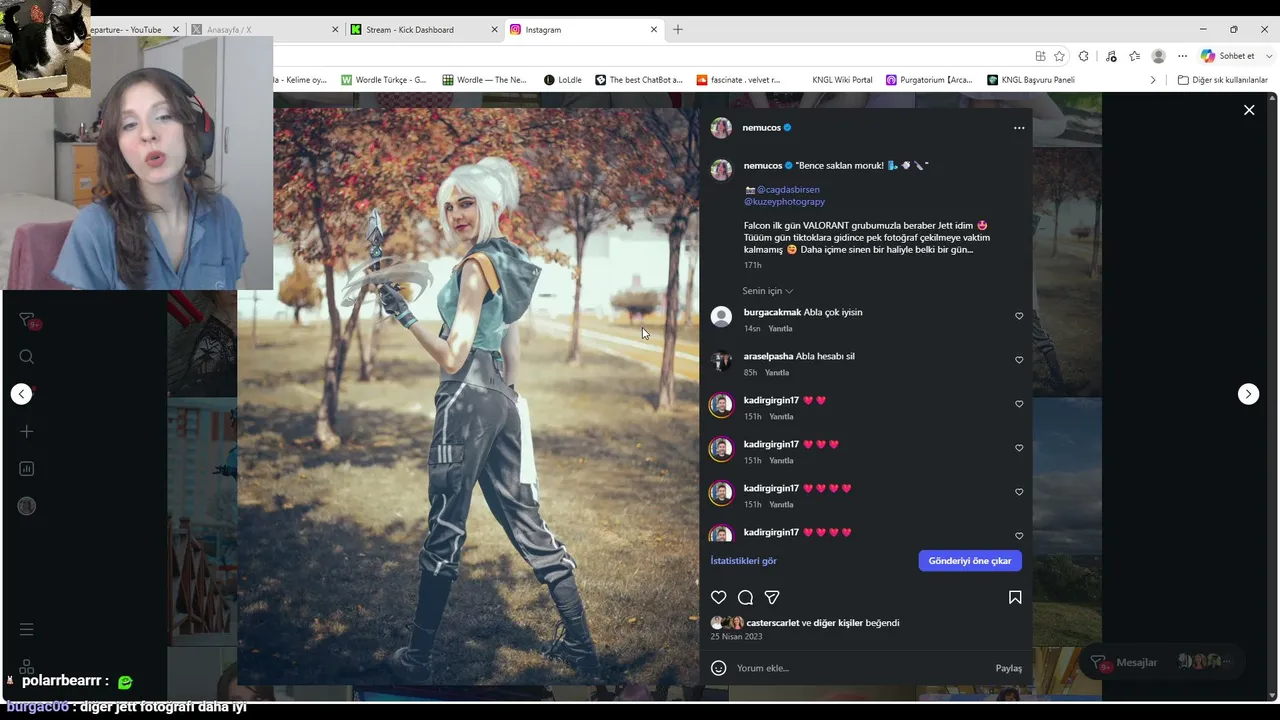Viewport: 1280px width, 720px height.
Task: Open the 'casterscarlet' liker profile link
Action: tap(773, 623)
